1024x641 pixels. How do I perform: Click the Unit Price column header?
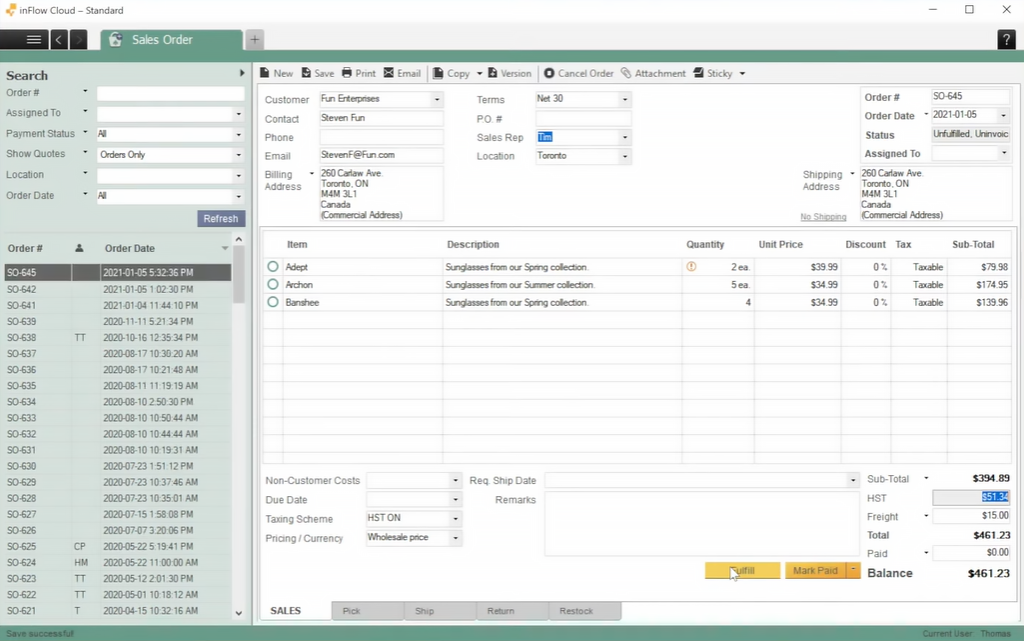tap(780, 244)
